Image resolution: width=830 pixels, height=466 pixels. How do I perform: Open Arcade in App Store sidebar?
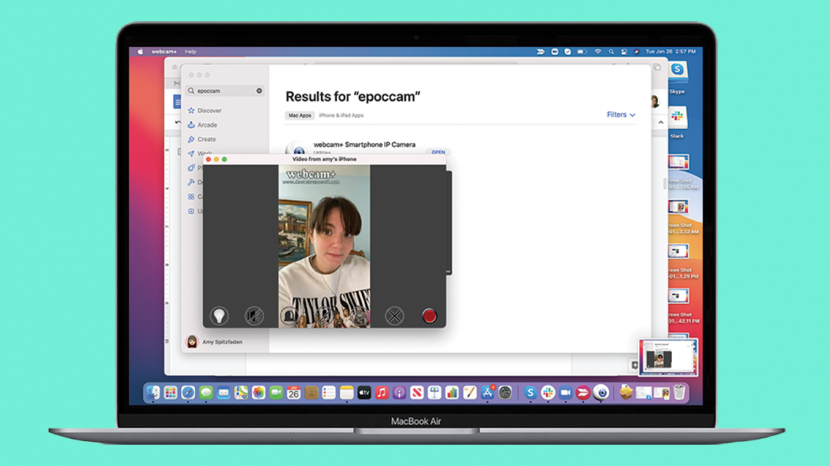(202, 125)
